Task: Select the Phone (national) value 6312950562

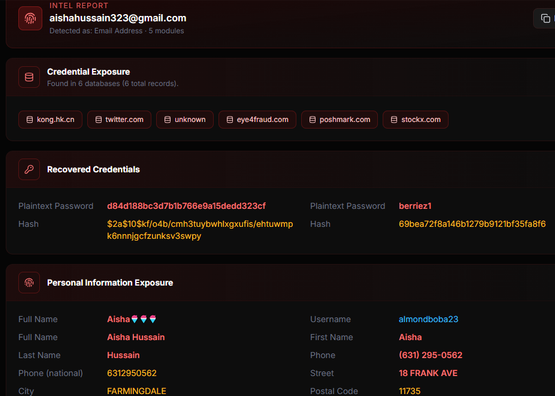Action: tap(132, 373)
